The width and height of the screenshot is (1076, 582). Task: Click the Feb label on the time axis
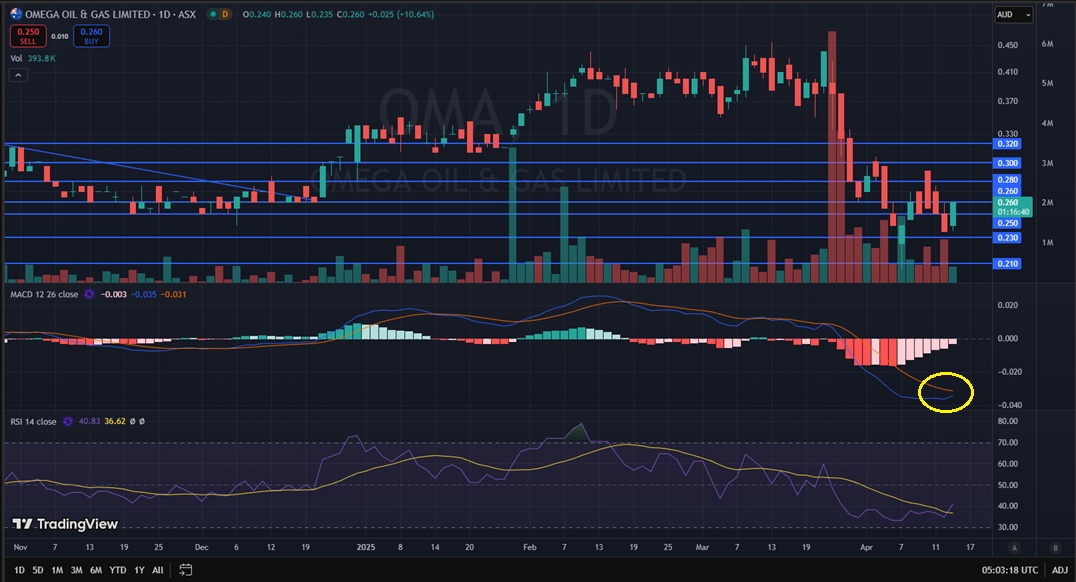[529, 548]
